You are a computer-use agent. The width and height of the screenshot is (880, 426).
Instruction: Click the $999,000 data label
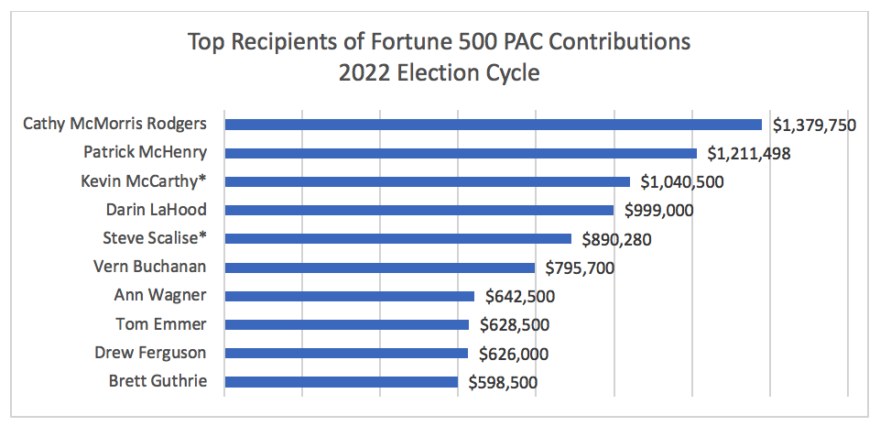(658, 211)
